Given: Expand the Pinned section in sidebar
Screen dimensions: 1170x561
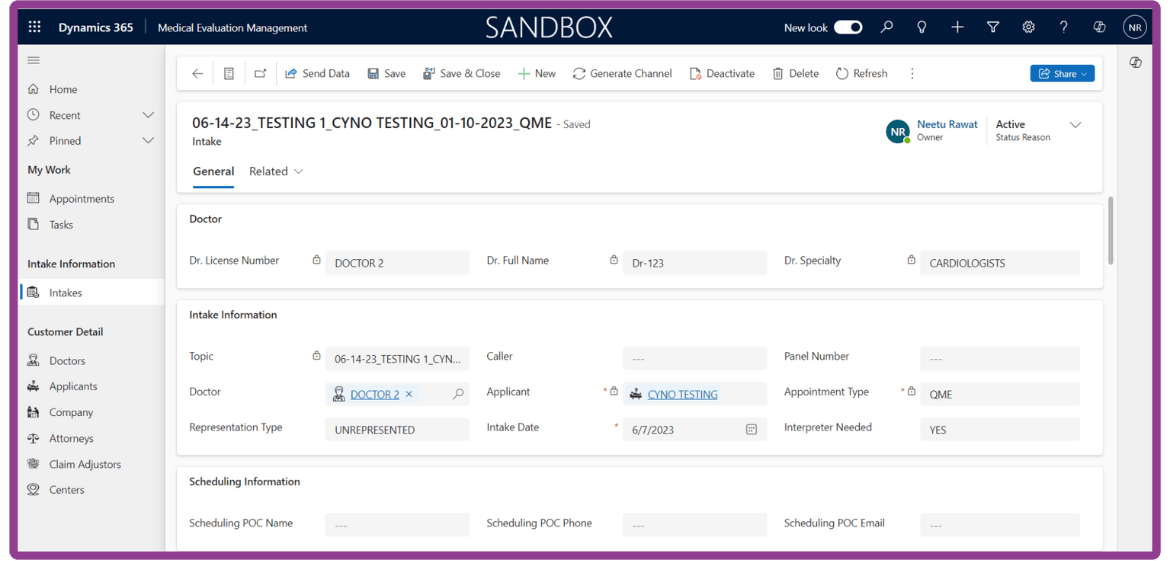Looking at the screenshot, I should click(148, 141).
